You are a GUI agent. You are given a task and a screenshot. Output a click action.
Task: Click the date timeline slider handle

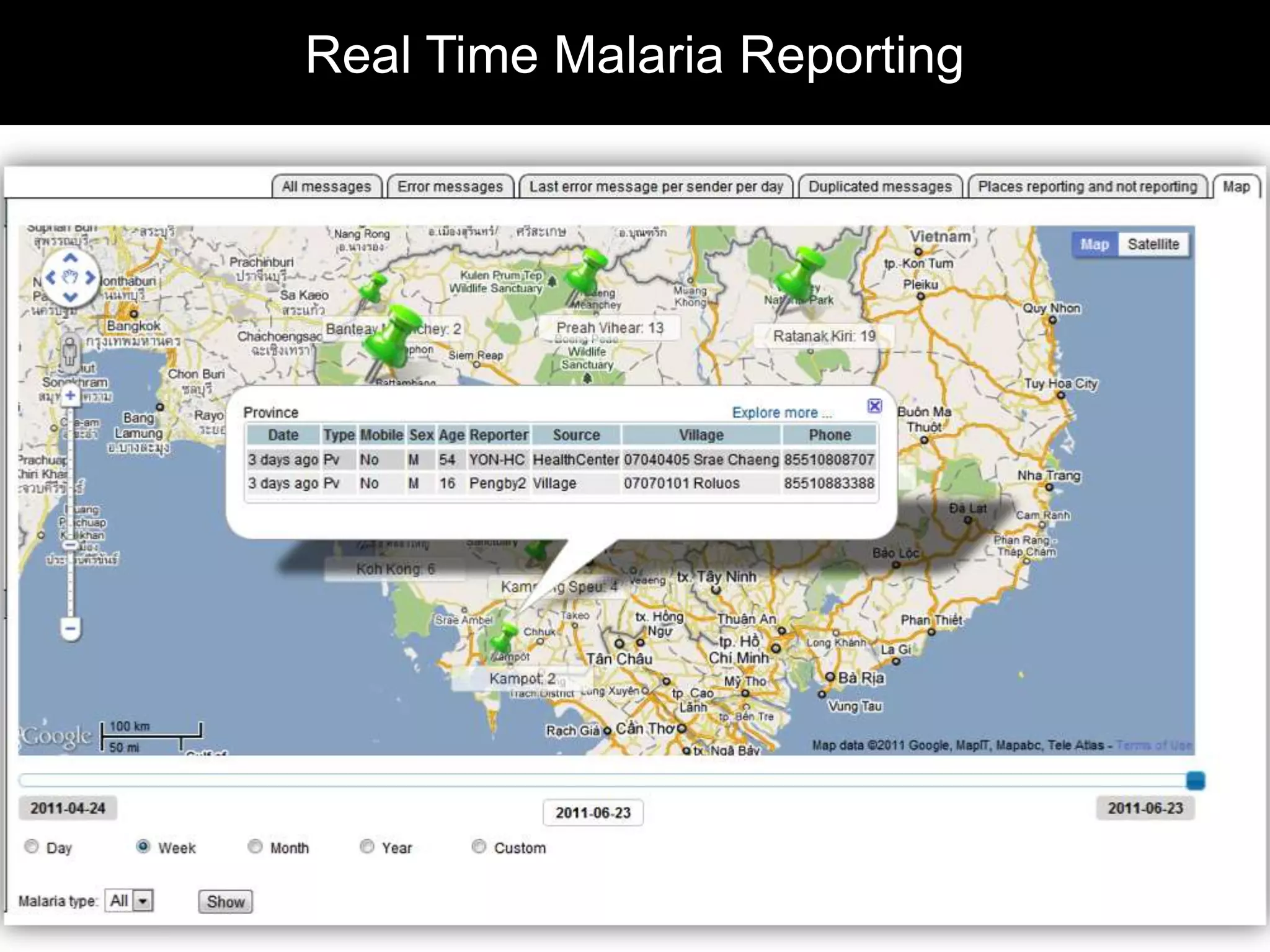pos(1195,780)
